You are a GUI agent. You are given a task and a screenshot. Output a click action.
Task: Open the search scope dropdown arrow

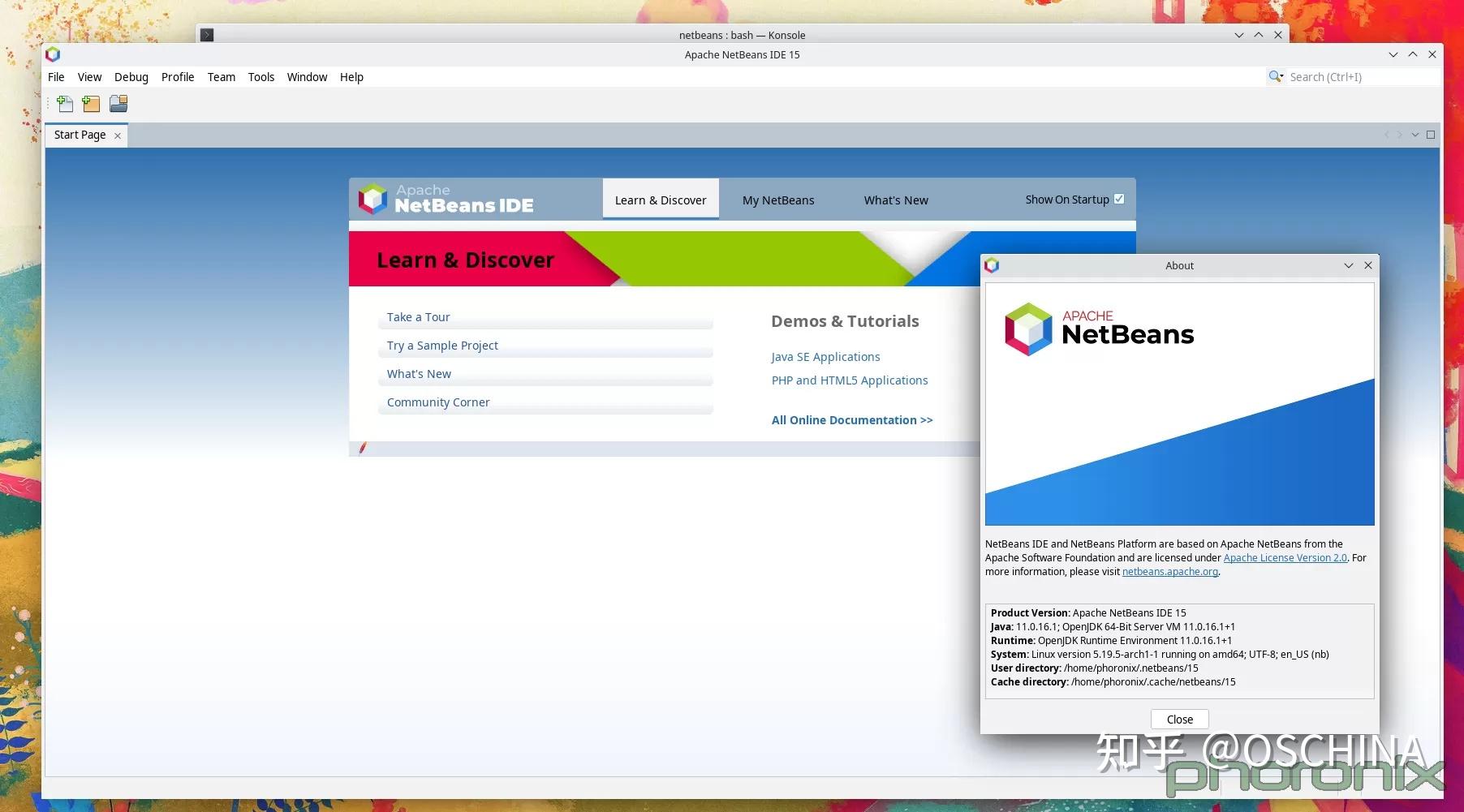pyautogui.click(x=1283, y=78)
